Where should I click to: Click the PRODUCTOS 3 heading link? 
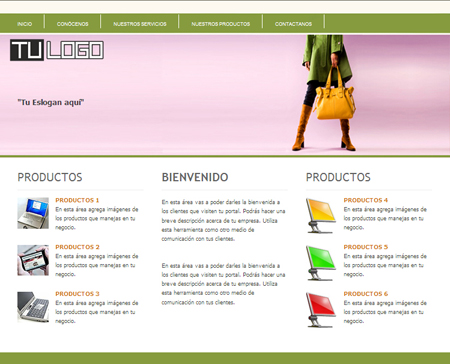tap(77, 294)
